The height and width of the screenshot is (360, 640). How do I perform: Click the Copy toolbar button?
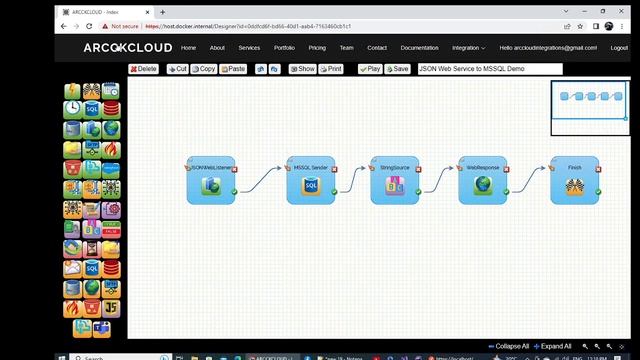(204, 69)
